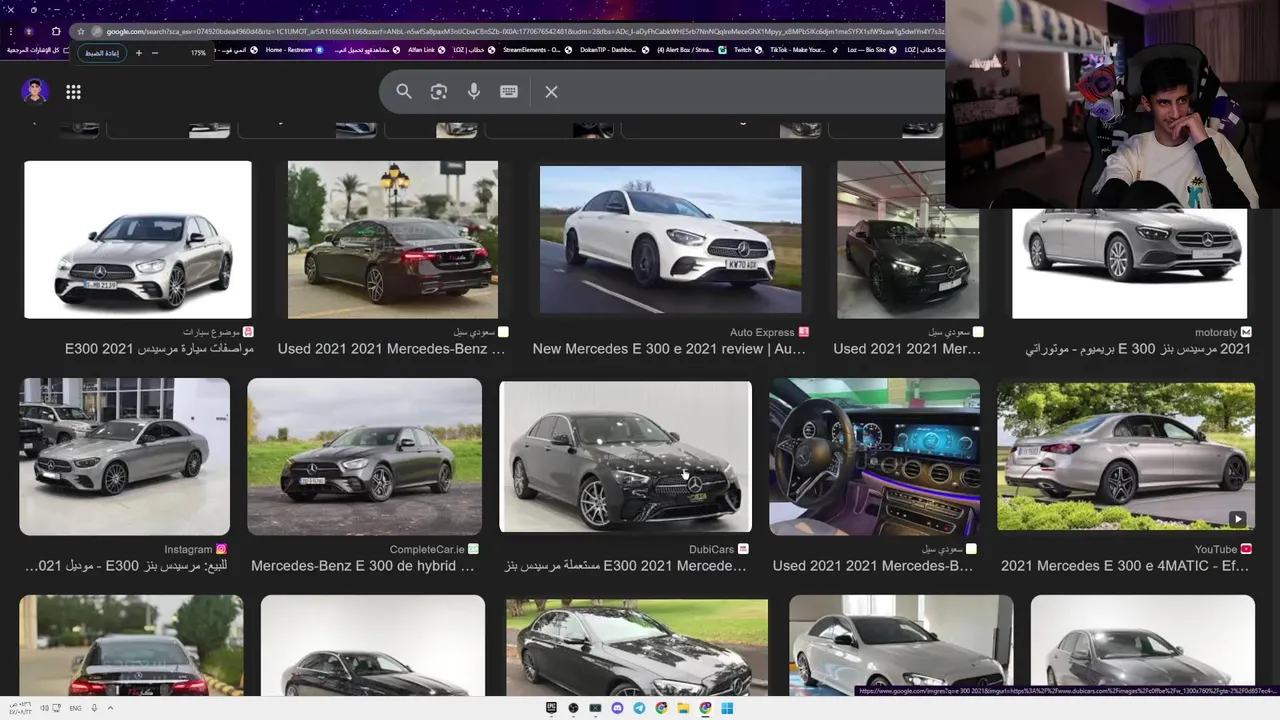Open the DubiCars black Mercedes thumbnail
Screen dimensions: 1280x720
tap(625, 457)
